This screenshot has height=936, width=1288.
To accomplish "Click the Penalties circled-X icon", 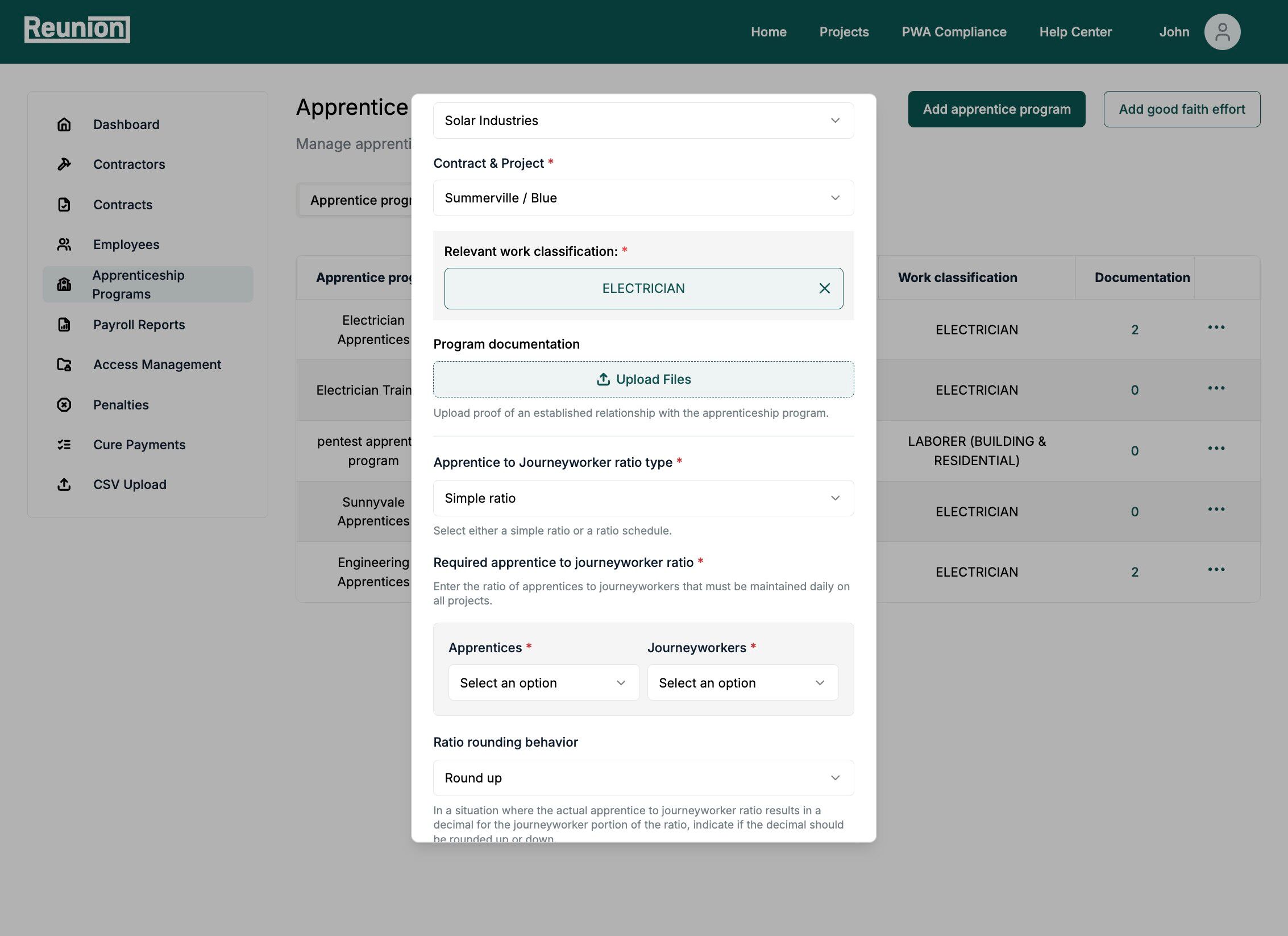I will tap(64, 405).
